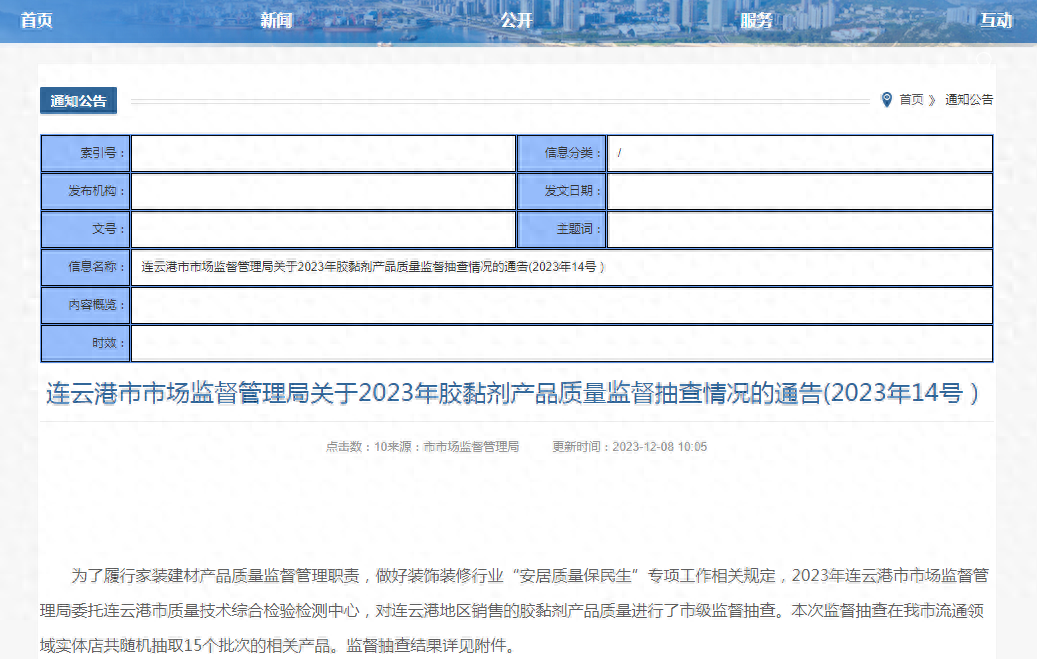Viewport: 1037px width, 659px height.
Task: Click the empty 内容概览 value cell
Action: coord(561,305)
